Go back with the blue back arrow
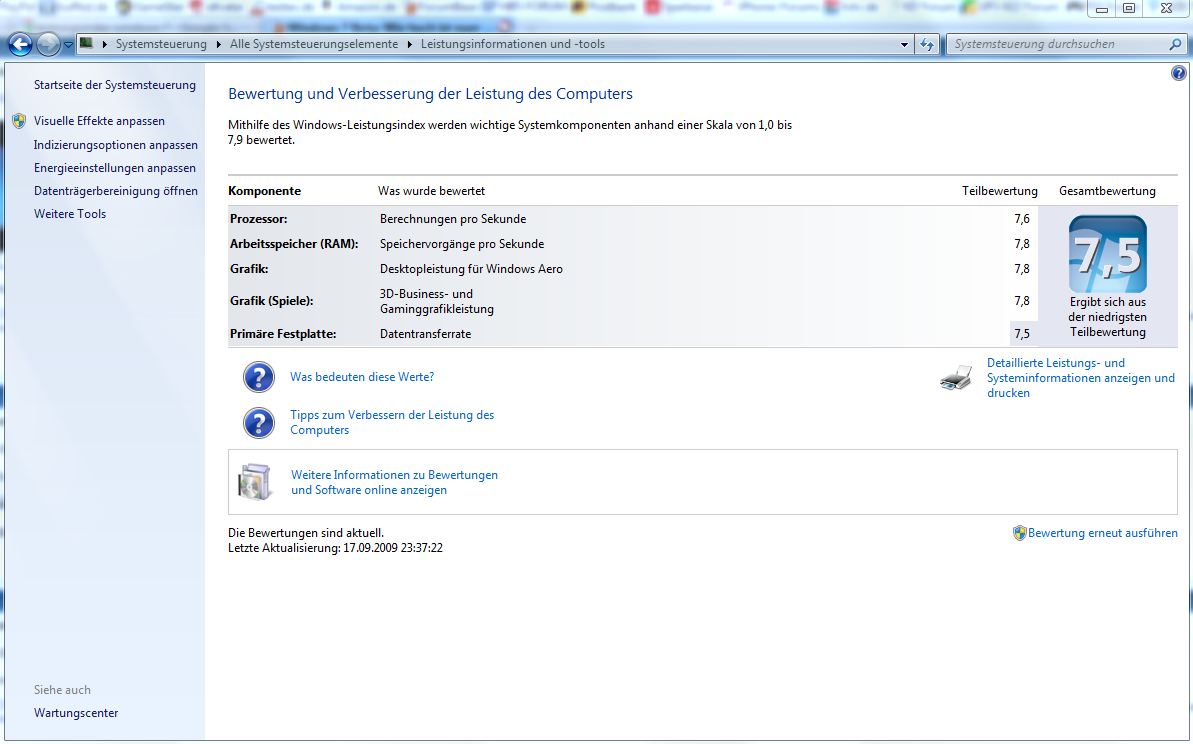This screenshot has height=744, width=1193. pyautogui.click(x=21, y=44)
